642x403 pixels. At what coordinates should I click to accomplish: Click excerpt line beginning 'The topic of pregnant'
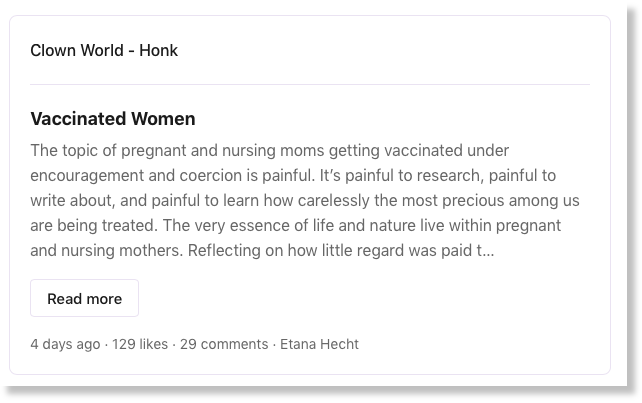pyautogui.click(x=269, y=150)
